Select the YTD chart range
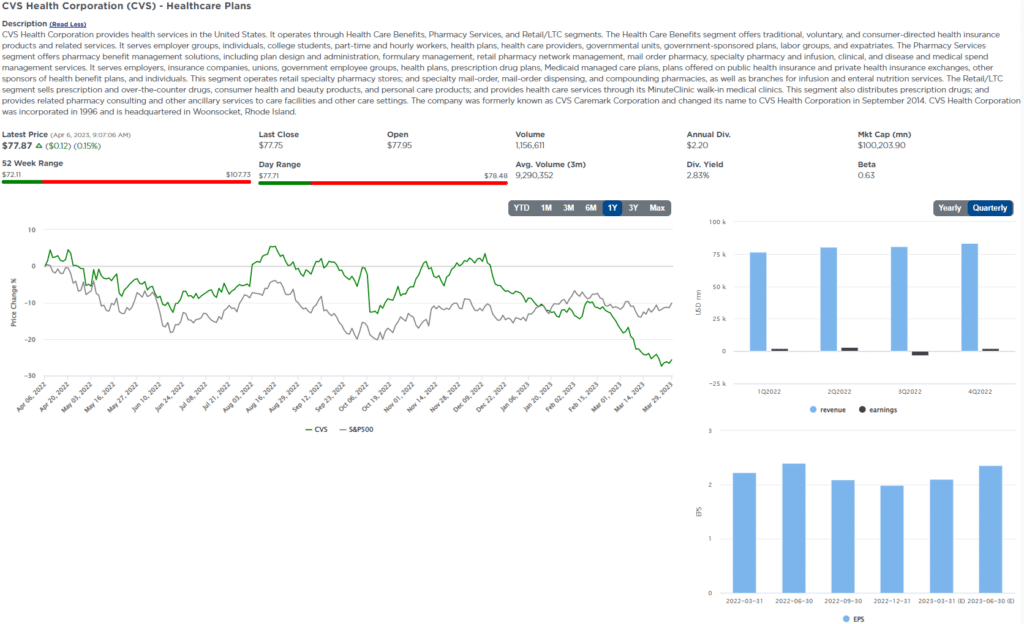1024x624 pixels. [521, 208]
